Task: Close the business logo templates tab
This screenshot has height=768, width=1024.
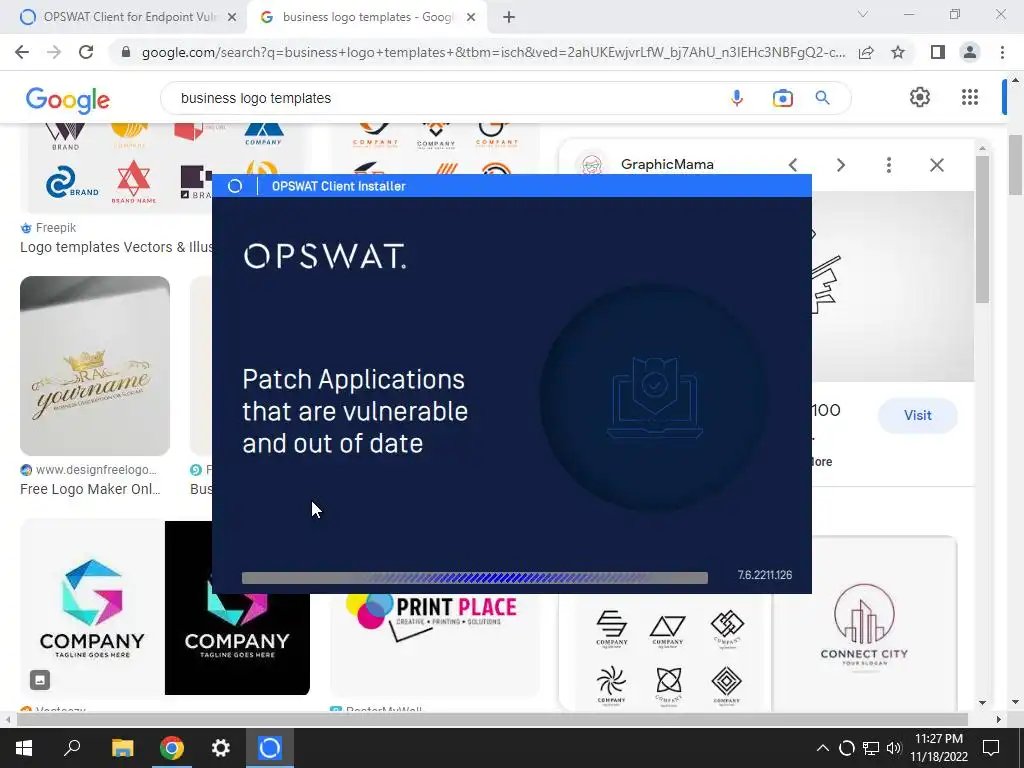Action: click(x=471, y=17)
